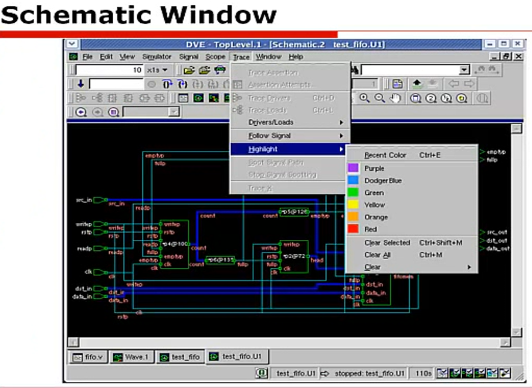Click the empty field beside blue down arrow
Screen dimensions: 532x388
(116, 84)
